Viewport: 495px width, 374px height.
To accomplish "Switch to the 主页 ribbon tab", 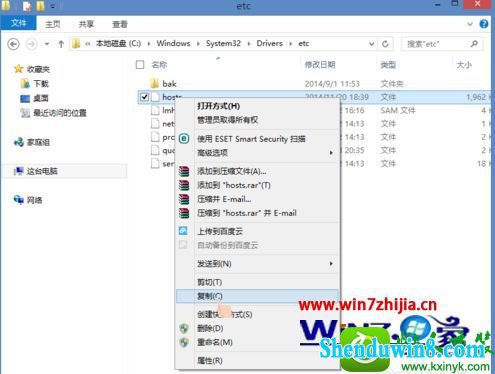I will pyautogui.click(x=53, y=24).
